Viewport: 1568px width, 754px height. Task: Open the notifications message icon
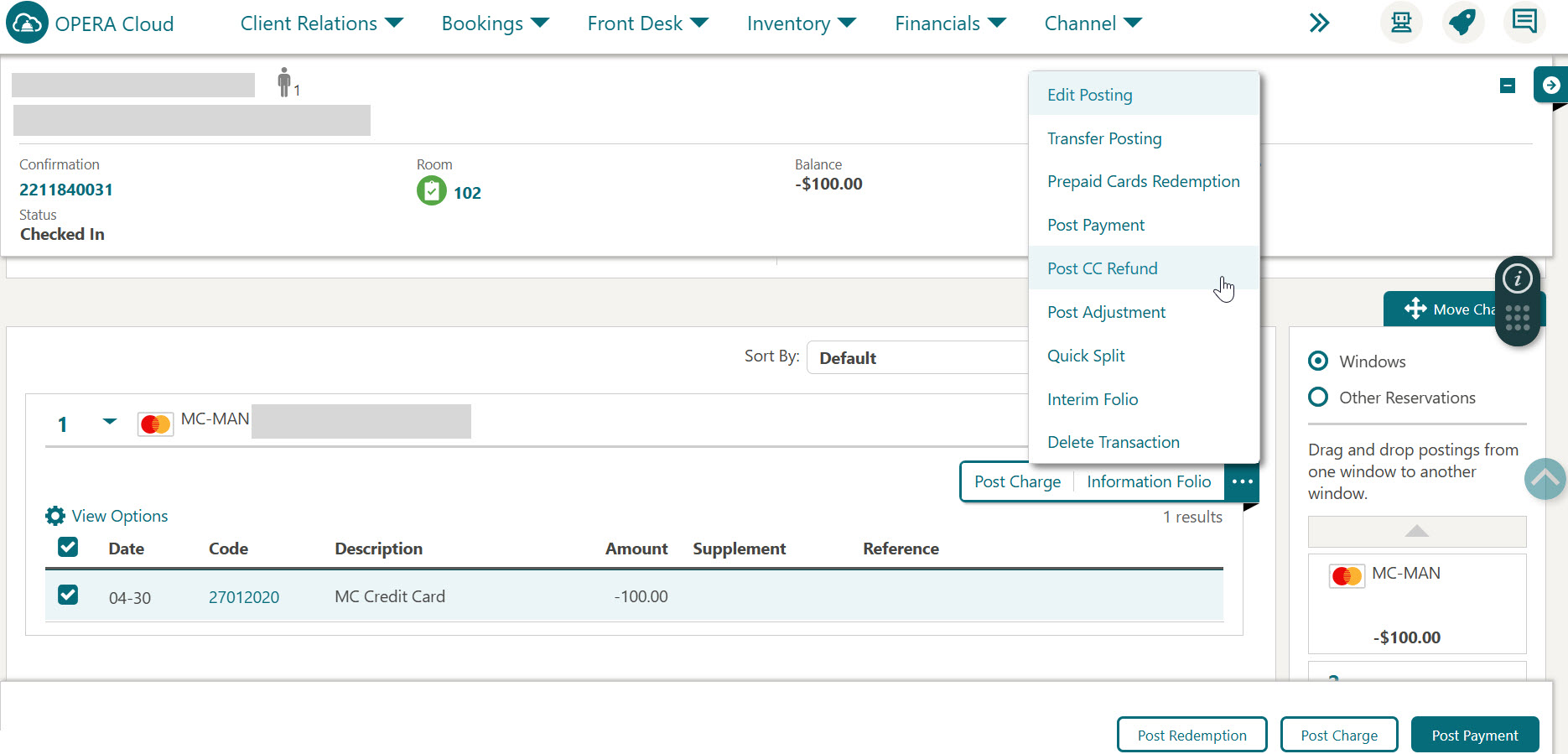coord(1524,21)
